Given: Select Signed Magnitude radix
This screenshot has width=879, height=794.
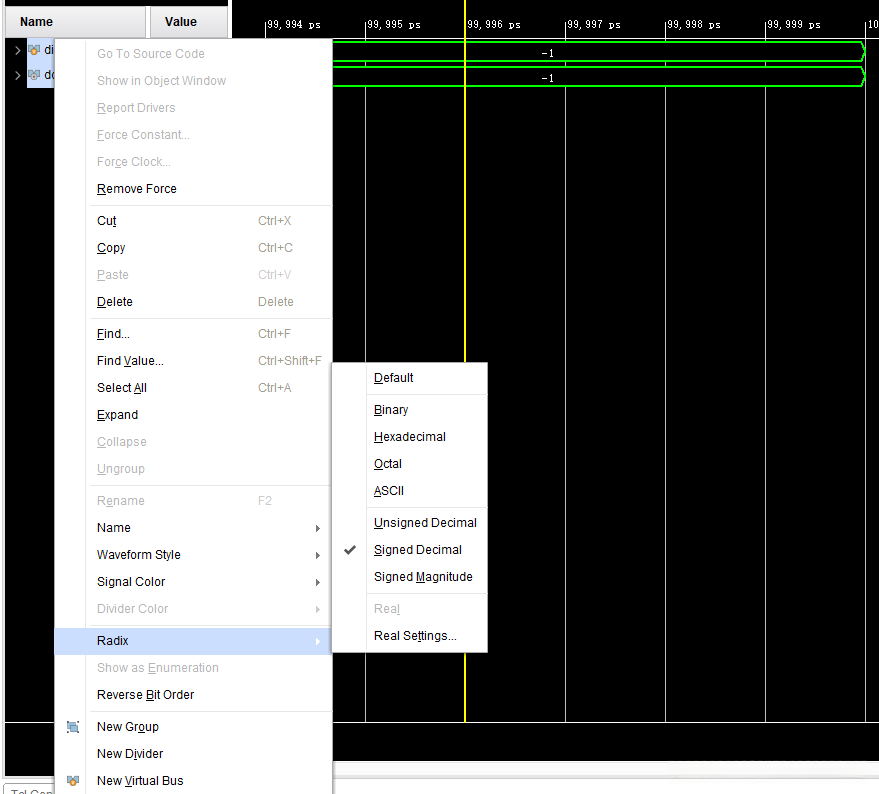Looking at the screenshot, I should click(410, 577).
